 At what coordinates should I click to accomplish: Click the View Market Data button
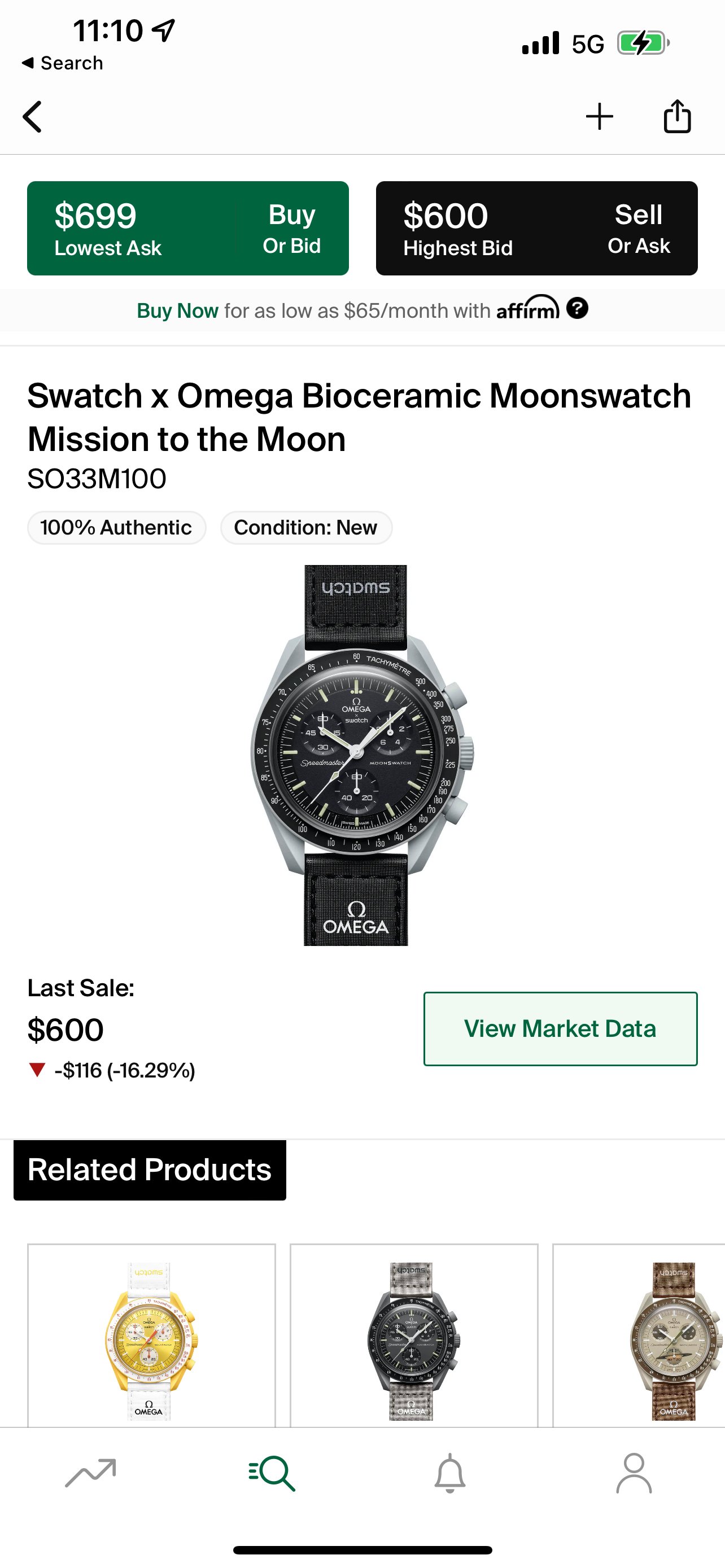tap(560, 1029)
